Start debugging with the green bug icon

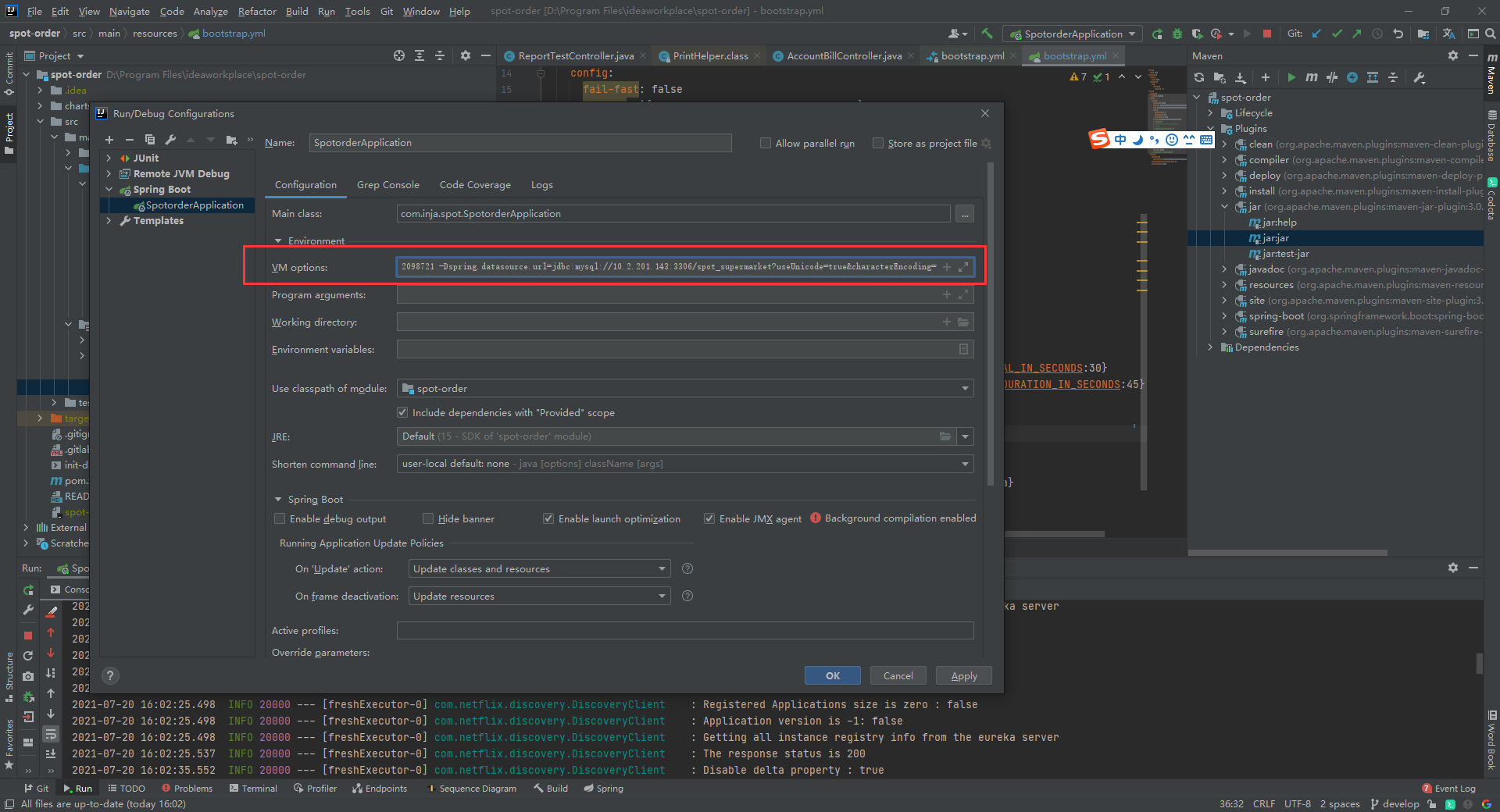(x=1177, y=34)
